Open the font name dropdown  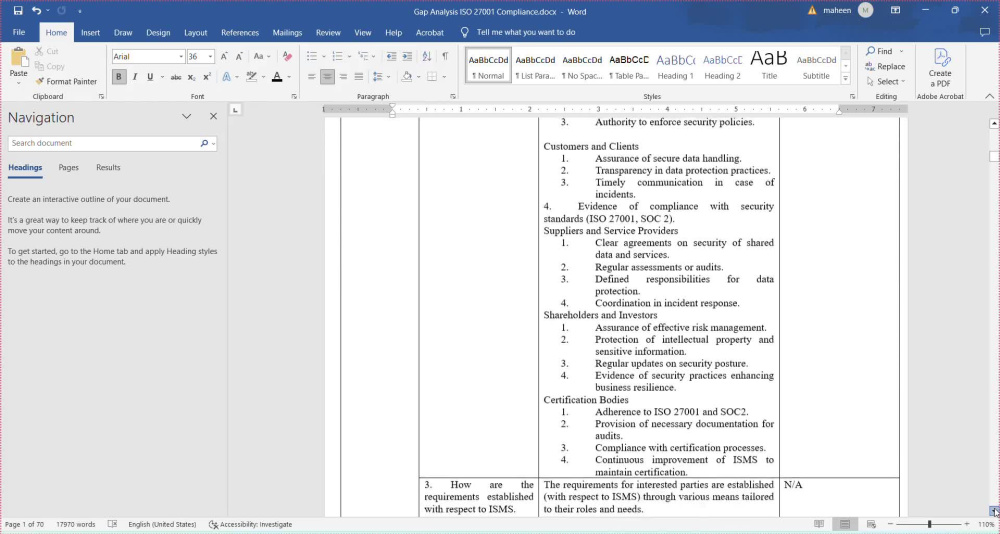[181, 57]
